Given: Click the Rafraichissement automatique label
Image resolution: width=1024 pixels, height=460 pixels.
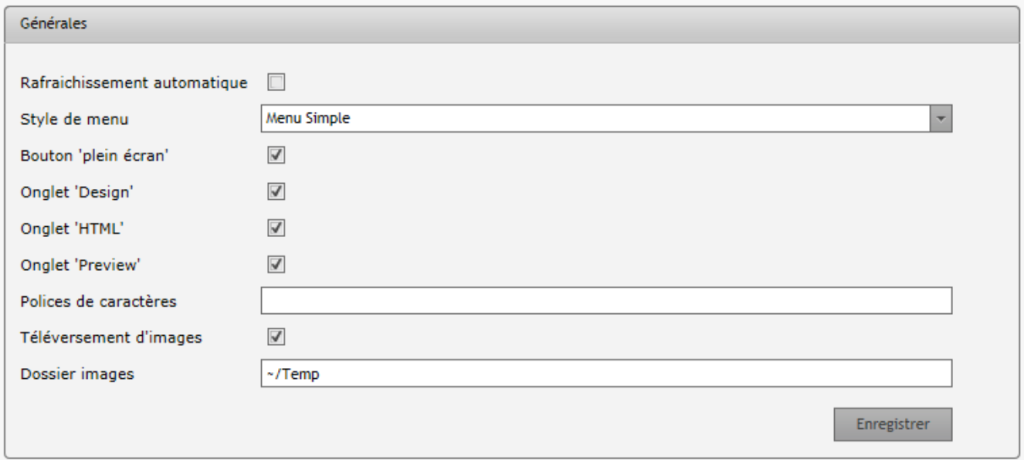Looking at the screenshot, I should click(134, 83).
